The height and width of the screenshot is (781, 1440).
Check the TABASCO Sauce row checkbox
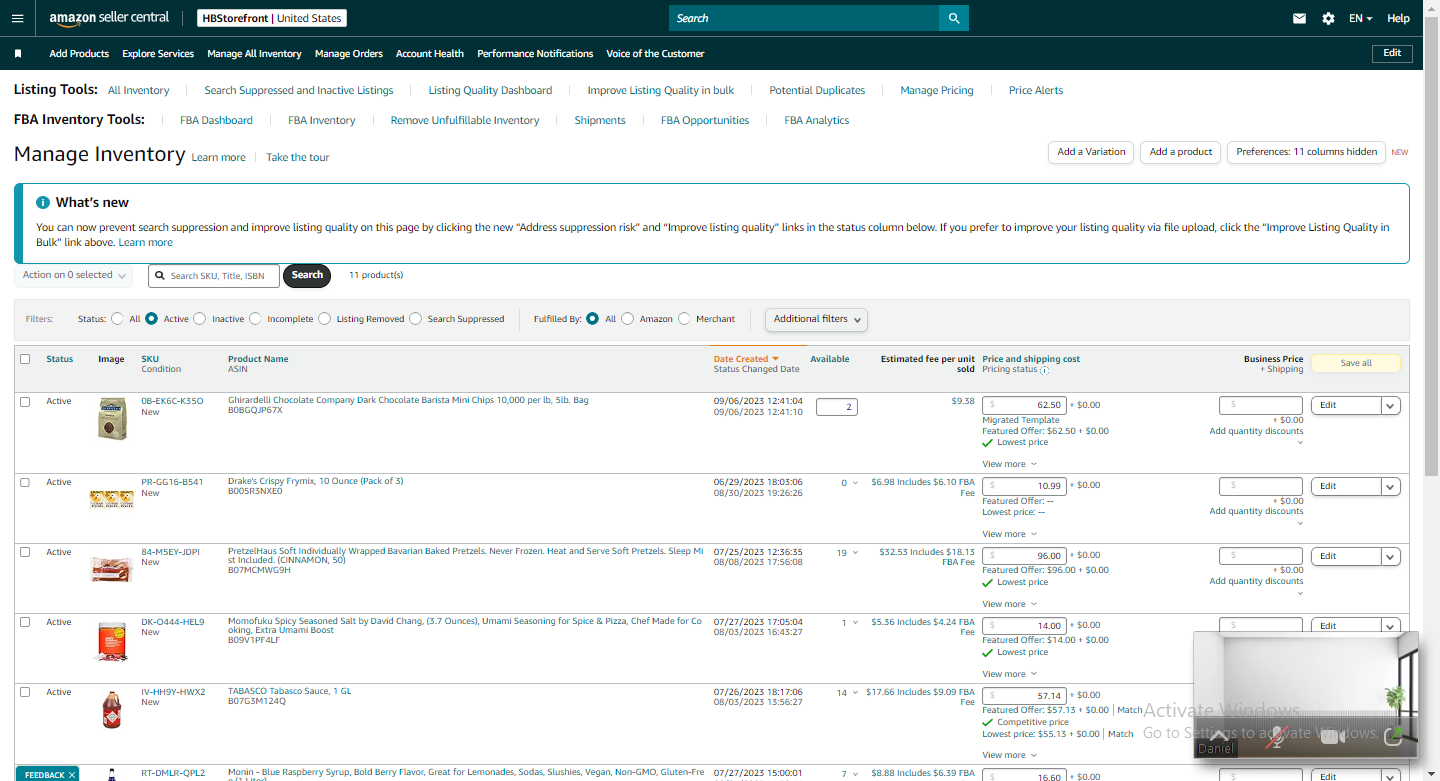pos(25,692)
